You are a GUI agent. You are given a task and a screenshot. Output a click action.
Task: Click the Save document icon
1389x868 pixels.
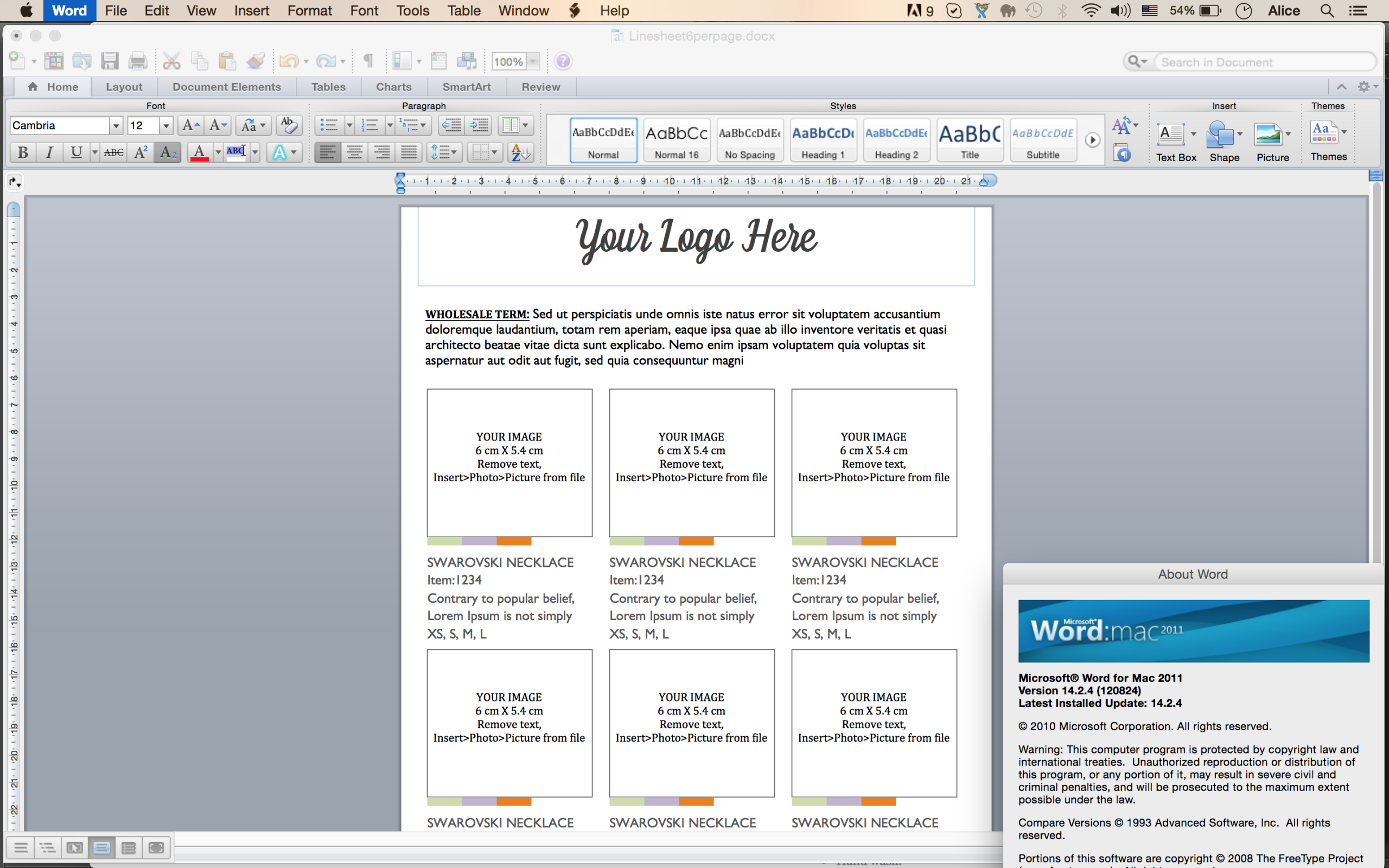pyautogui.click(x=110, y=61)
